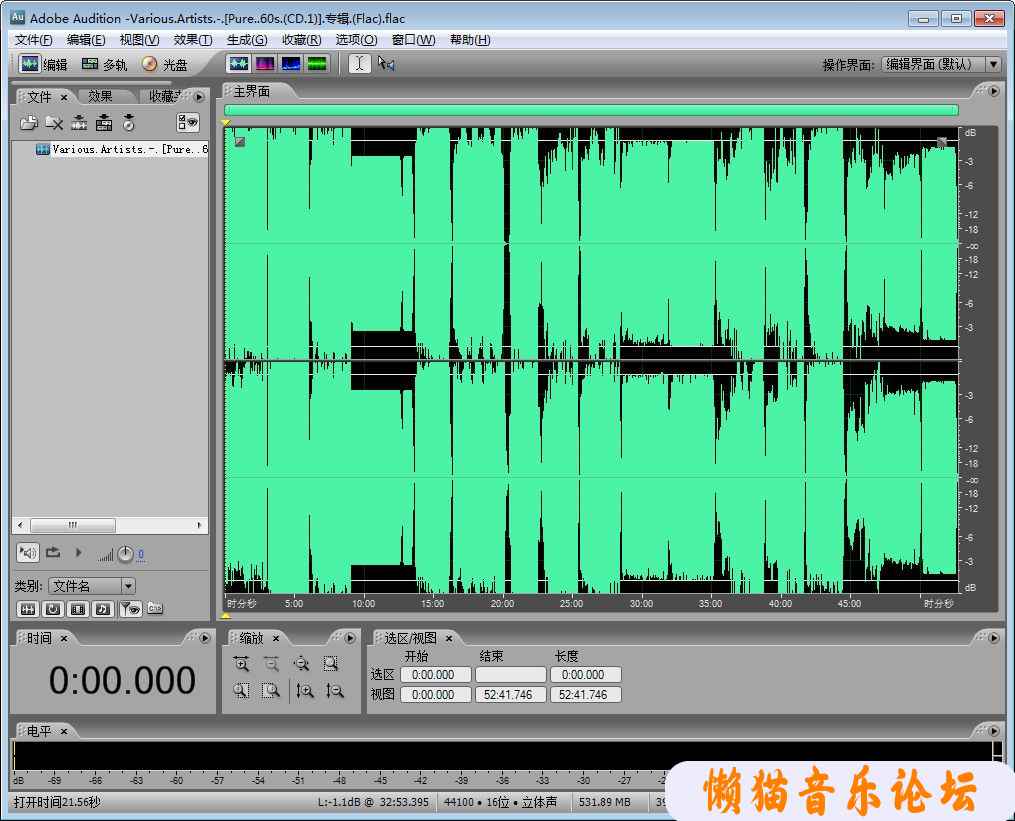Close the 文件 panel tab
The width and height of the screenshot is (1015, 821).
tap(64, 97)
